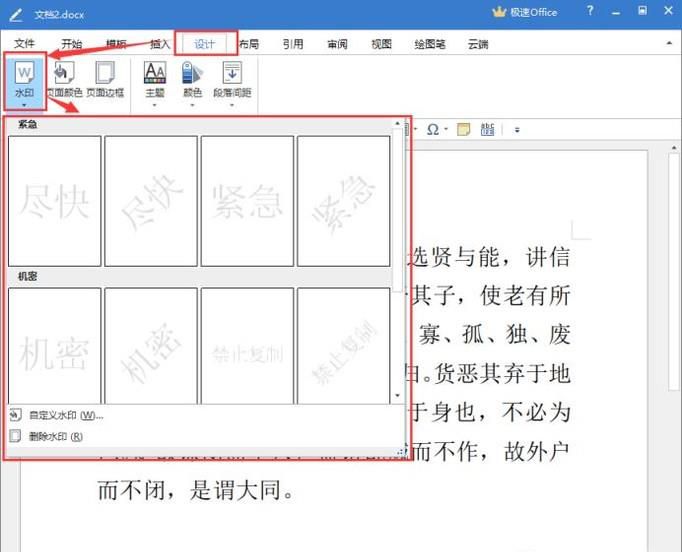Click document line 而不闭，是谓大同。

pyautogui.click(x=196, y=491)
